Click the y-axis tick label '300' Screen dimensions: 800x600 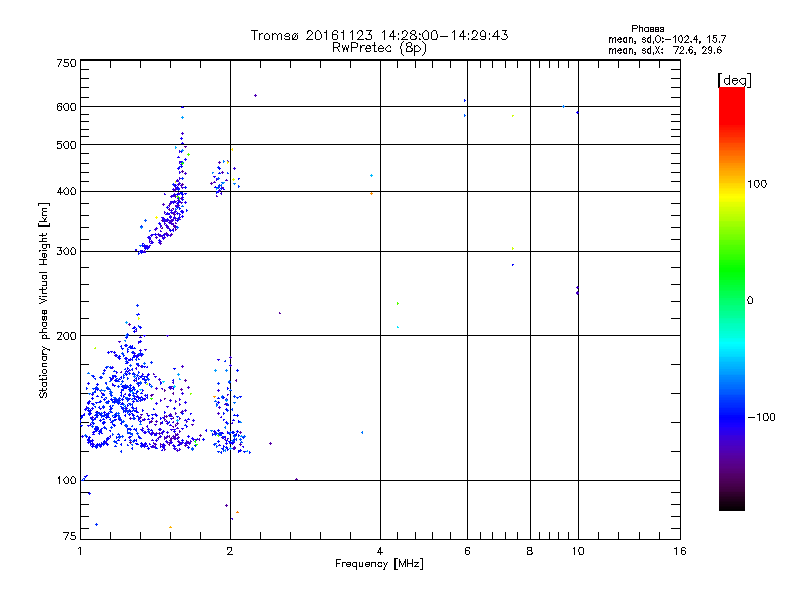point(66,252)
